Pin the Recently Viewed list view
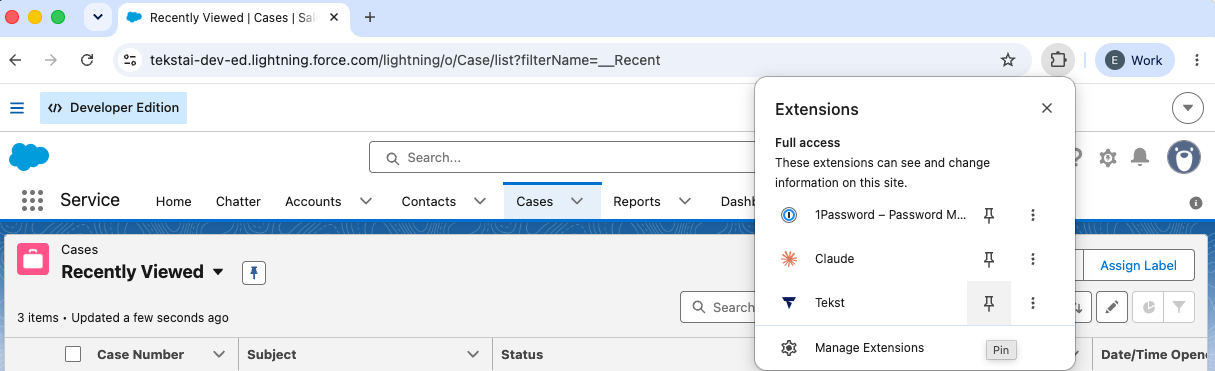This screenshot has width=1215, height=371. pyautogui.click(x=254, y=272)
